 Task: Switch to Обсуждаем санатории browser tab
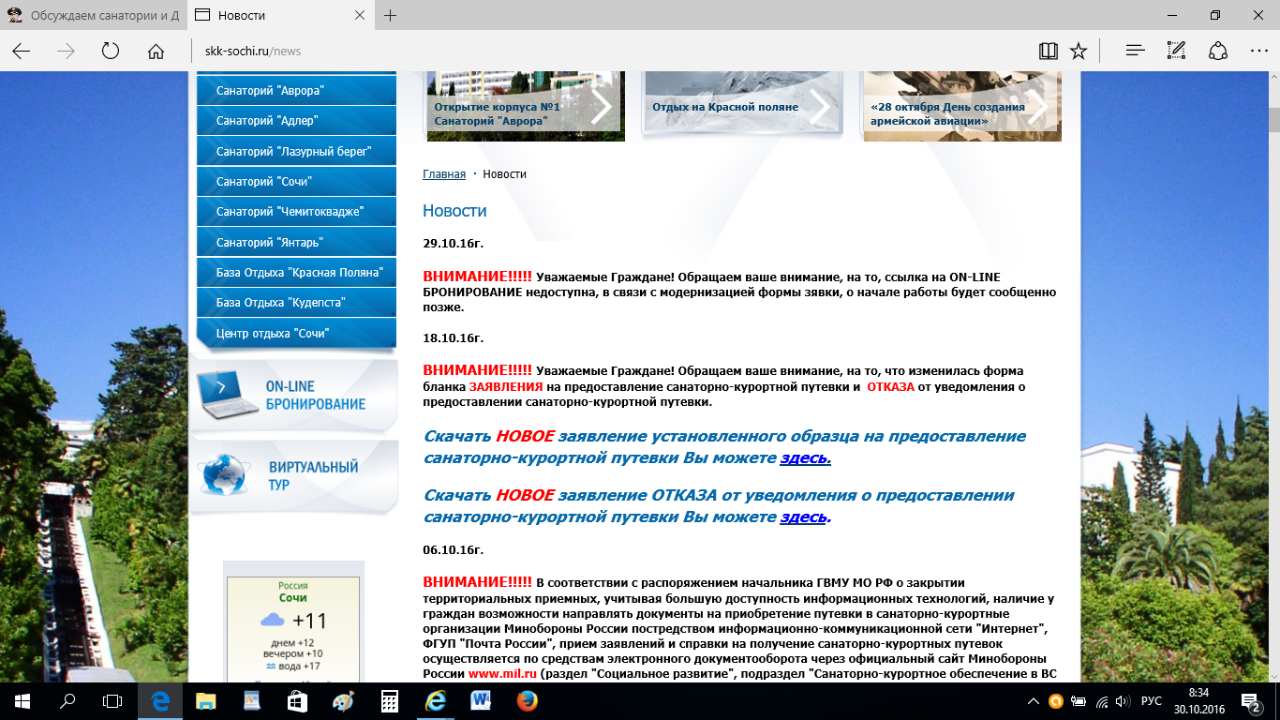pyautogui.click(x=93, y=15)
